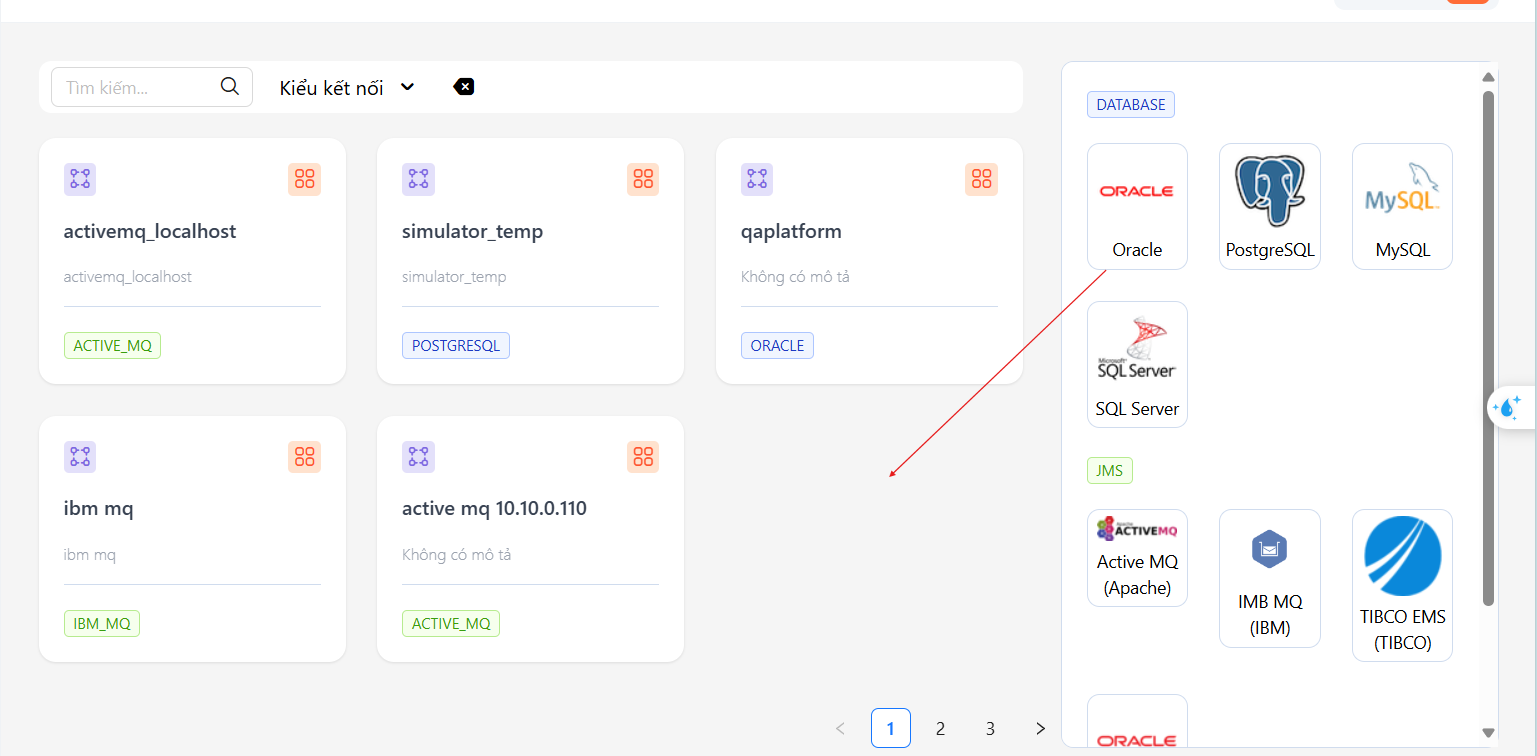1537x756 pixels.
Task: Click connection icon on activemq_localhost card
Action: click(80, 179)
